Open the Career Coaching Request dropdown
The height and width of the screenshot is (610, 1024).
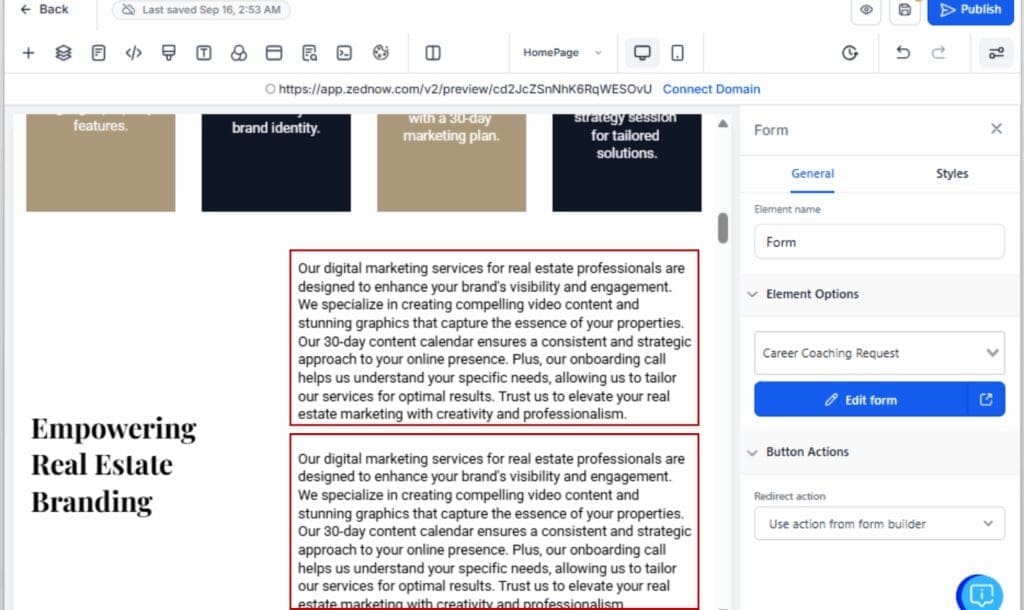(878, 353)
